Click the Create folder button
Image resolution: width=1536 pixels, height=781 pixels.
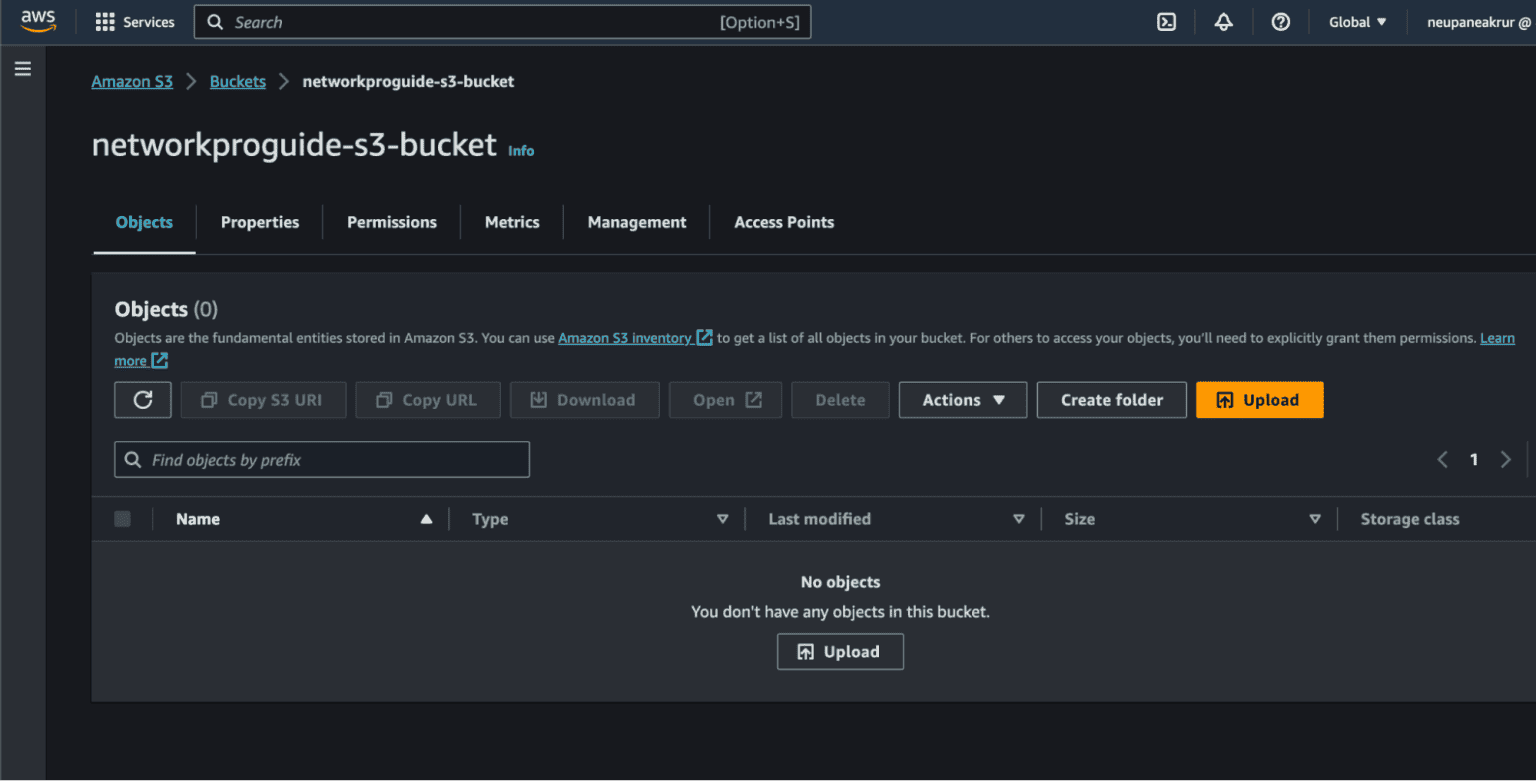(x=1111, y=400)
